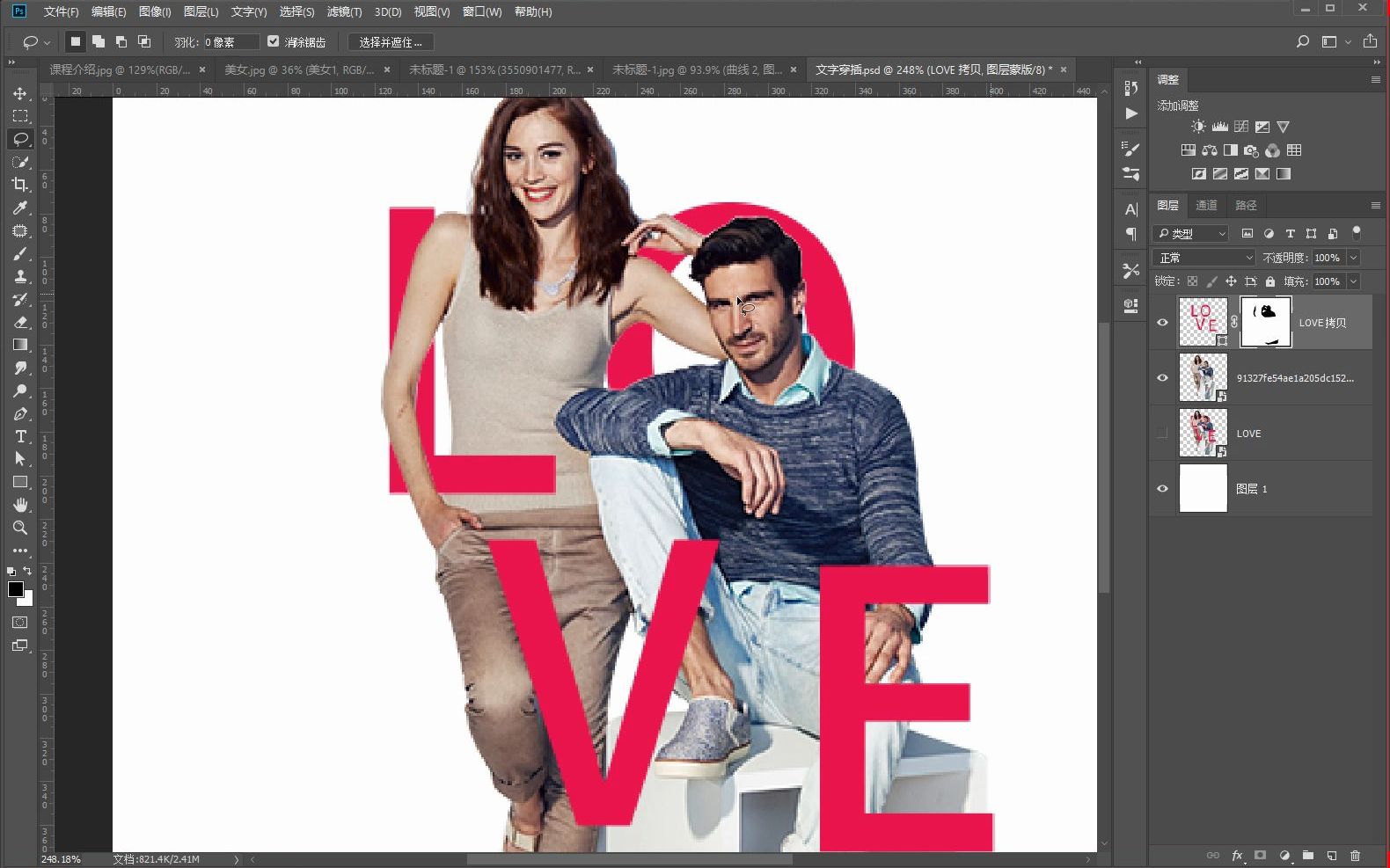1390x868 pixels.
Task: Click the 羽化 feather input field
Action: [230, 42]
